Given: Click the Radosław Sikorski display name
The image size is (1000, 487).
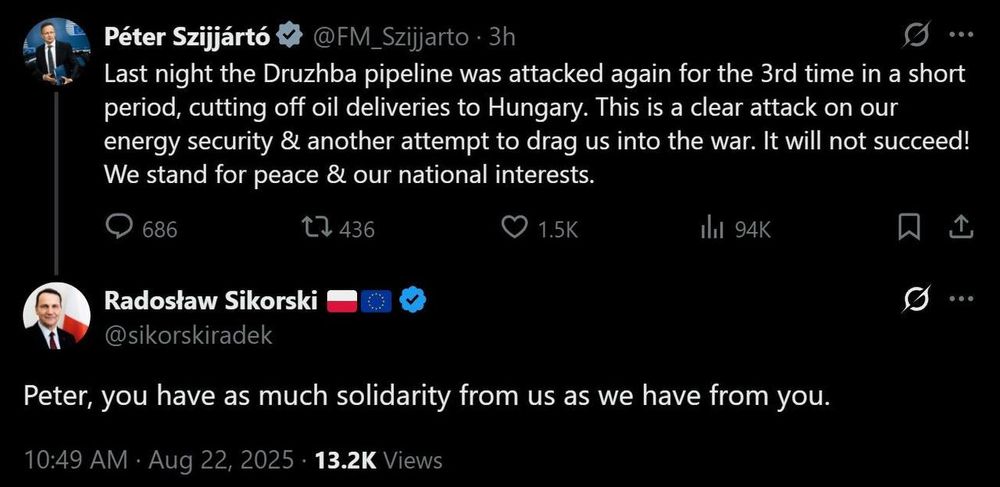Looking at the screenshot, I should (x=211, y=300).
